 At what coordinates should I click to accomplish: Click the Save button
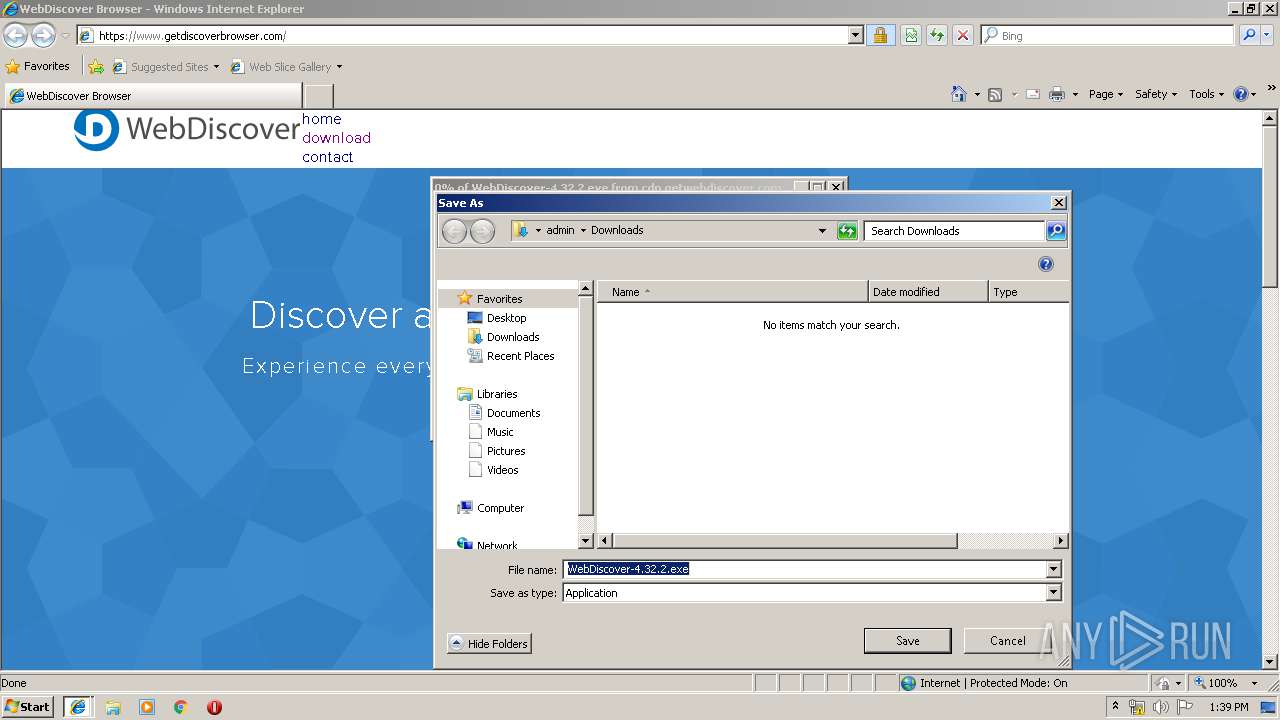908,641
